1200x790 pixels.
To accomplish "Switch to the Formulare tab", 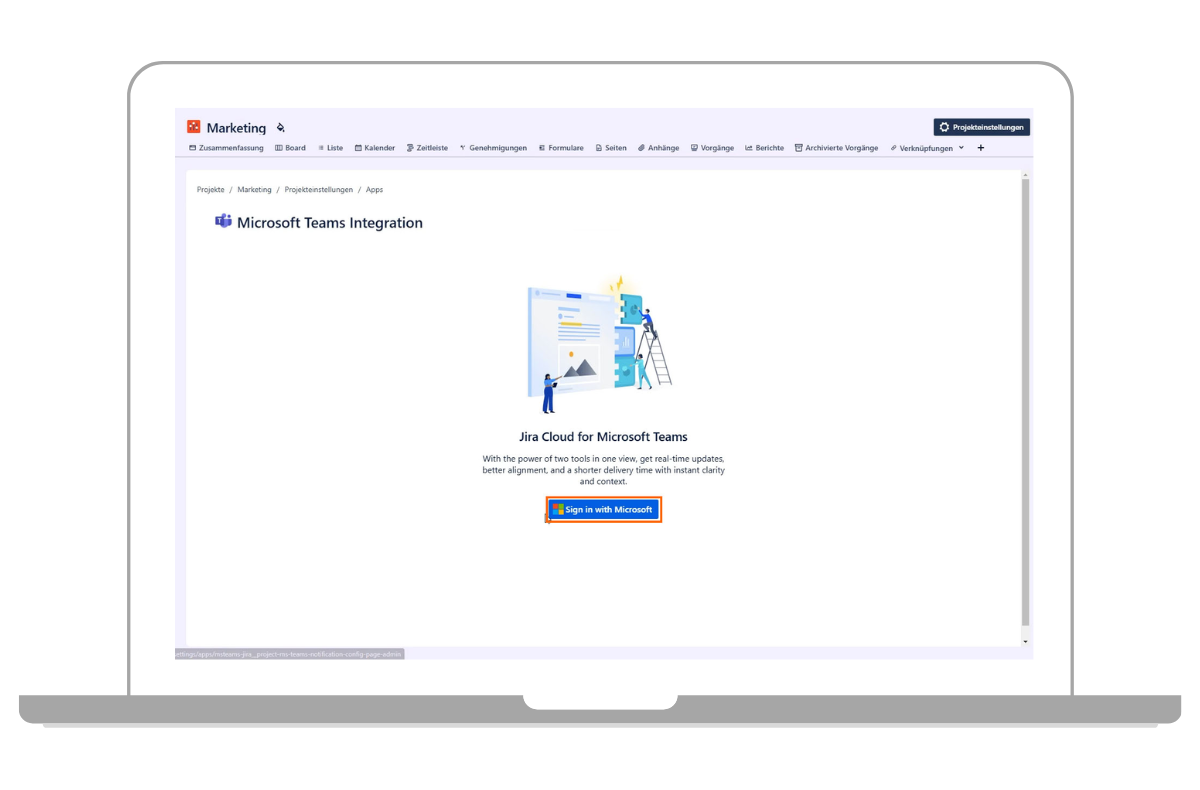I will 561,148.
